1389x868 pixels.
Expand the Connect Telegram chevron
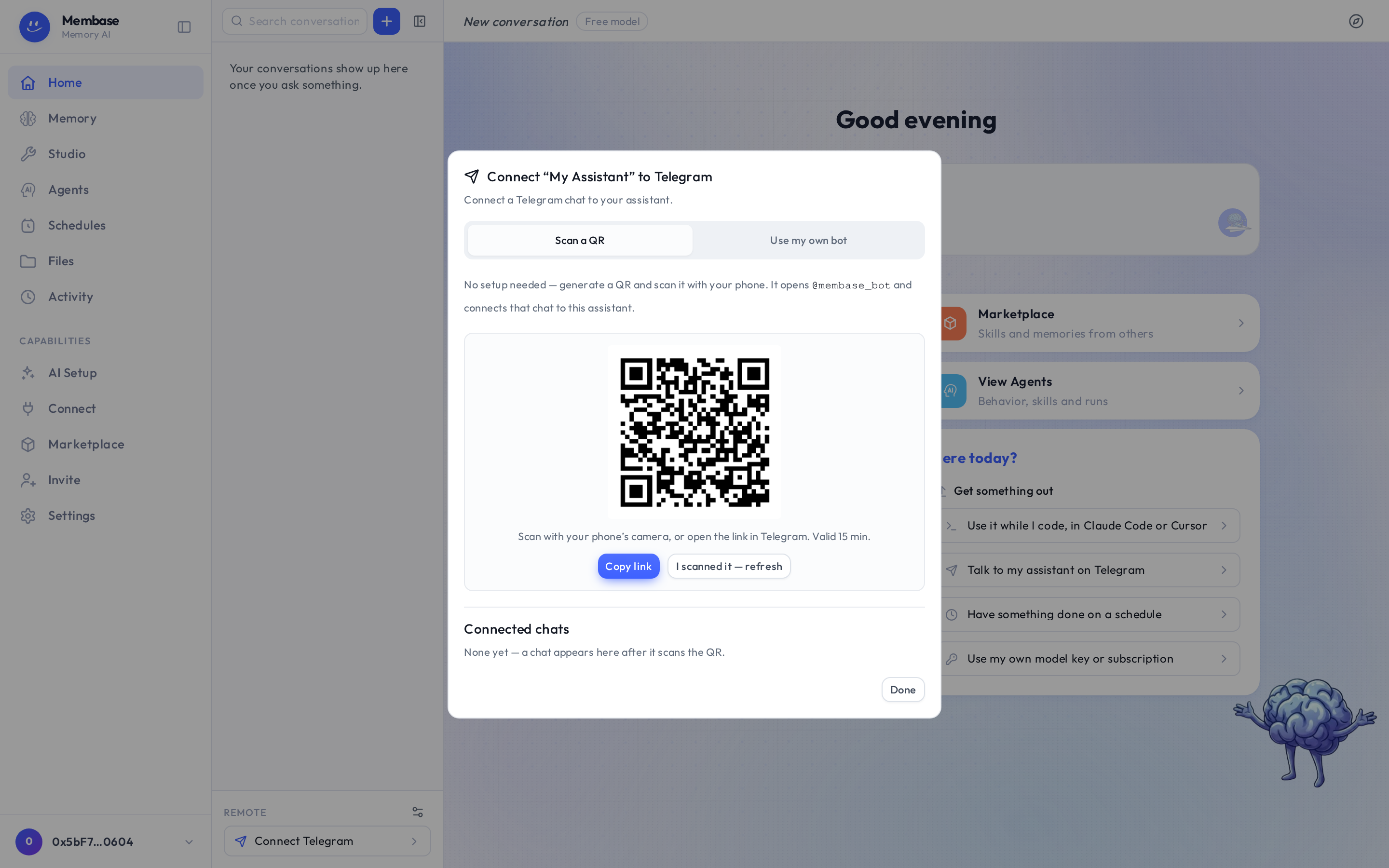[x=414, y=841]
